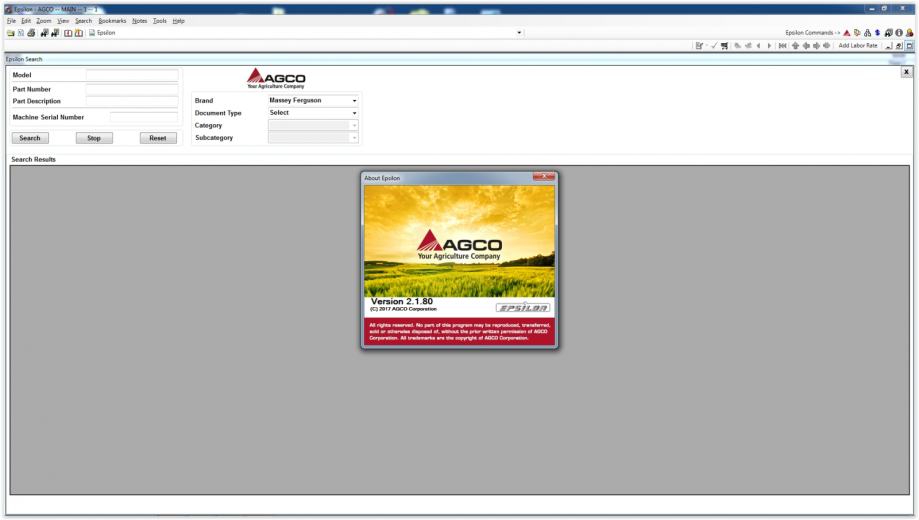Click the second binoculars Find Next icon
The width and height of the screenshot is (919, 520).
pos(55,33)
